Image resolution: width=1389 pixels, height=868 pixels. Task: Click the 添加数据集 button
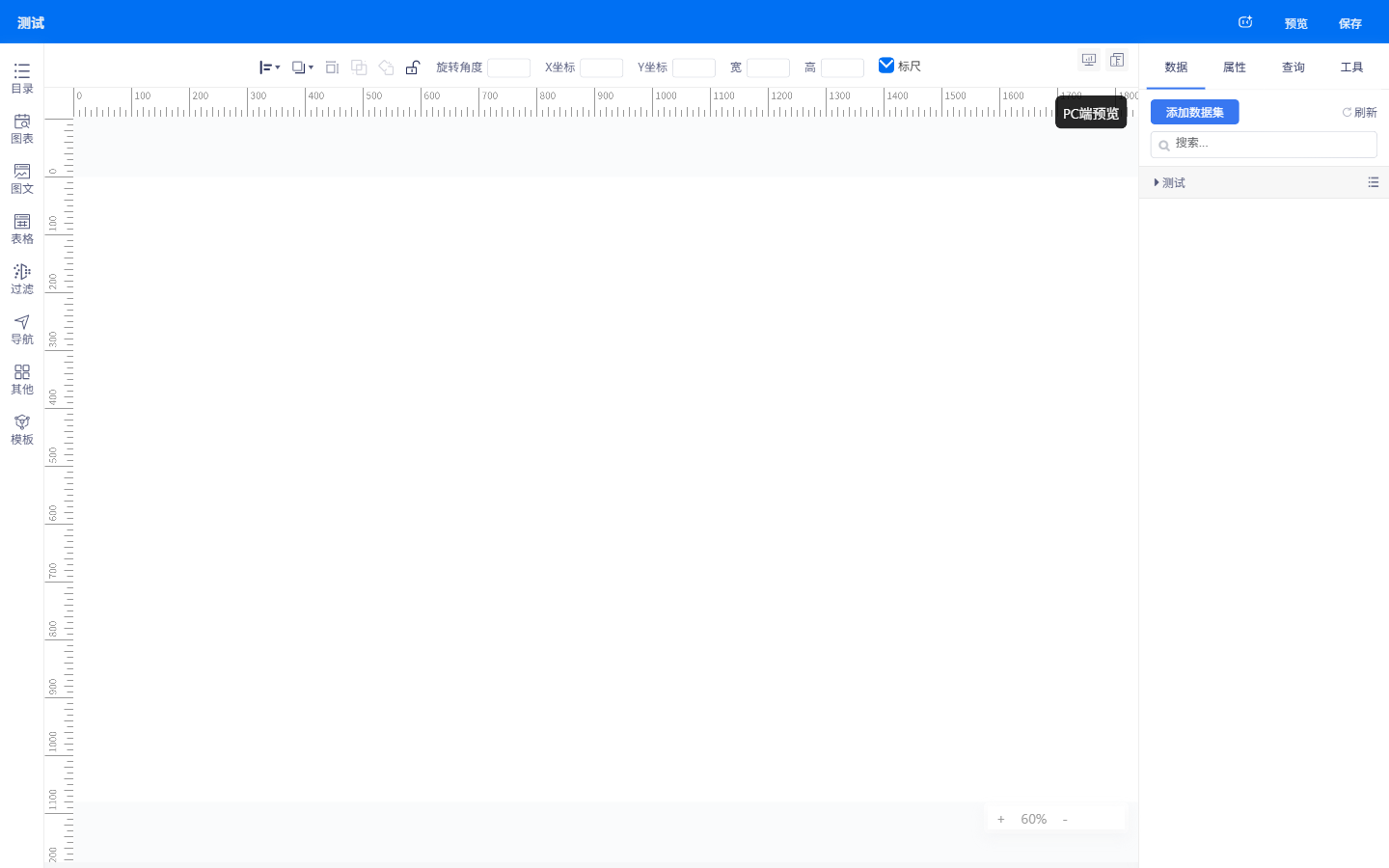[x=1194, y=112]
